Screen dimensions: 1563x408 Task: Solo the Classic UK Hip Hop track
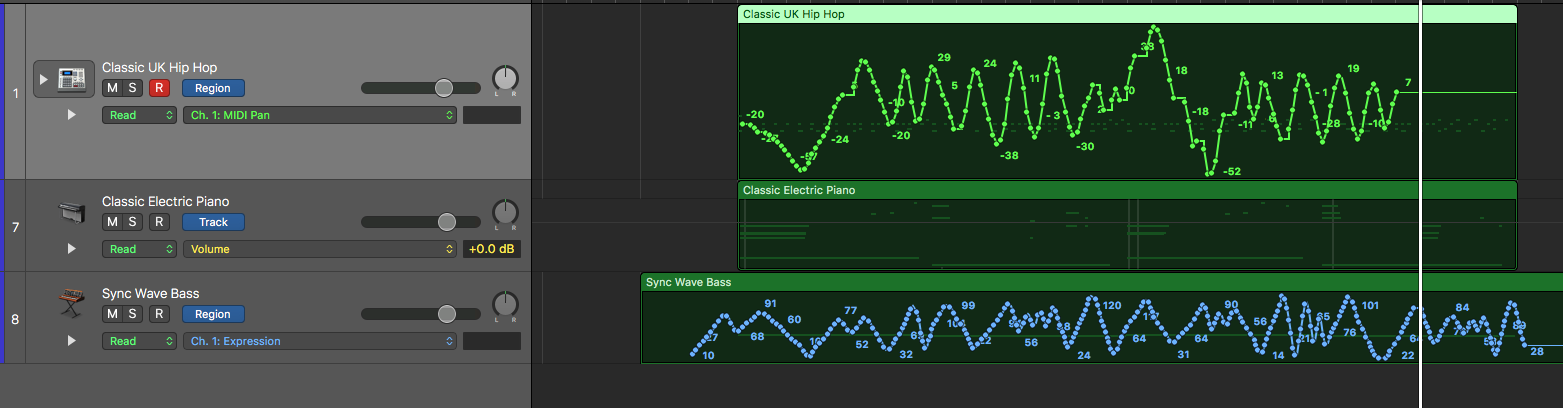coord(132,88)
